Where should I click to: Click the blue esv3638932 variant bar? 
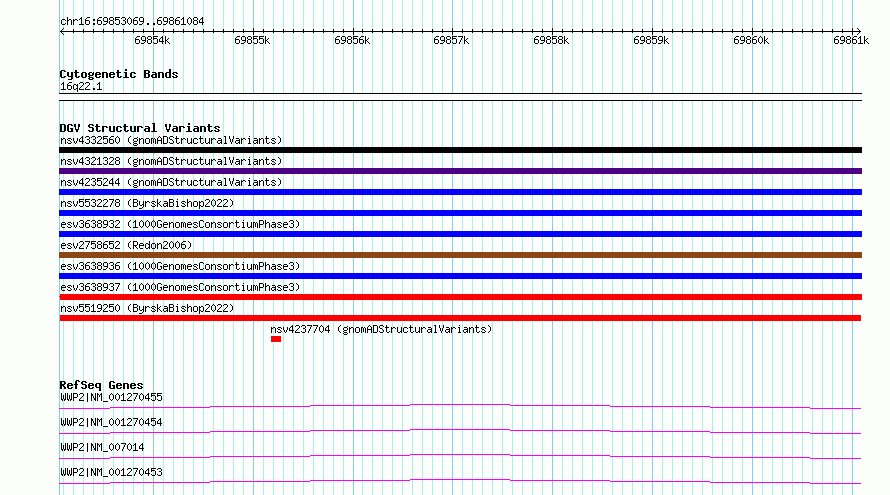tap(460, 234)
